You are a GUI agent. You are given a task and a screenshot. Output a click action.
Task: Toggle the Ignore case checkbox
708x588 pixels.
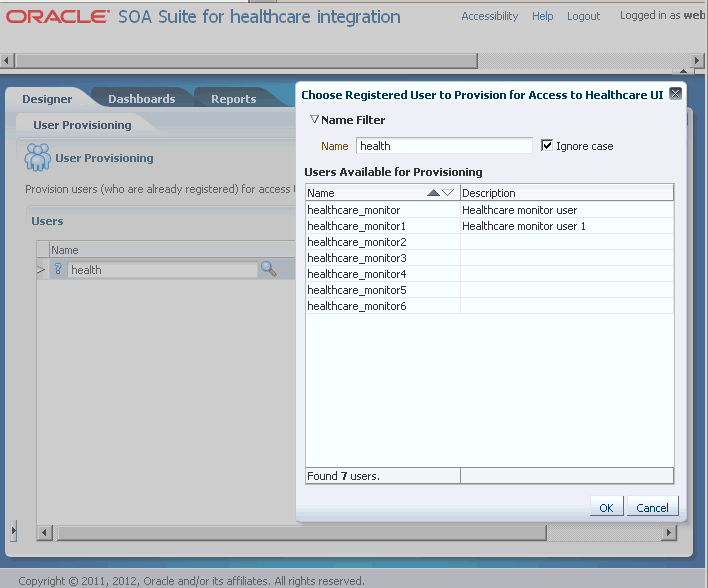point(547,145)
